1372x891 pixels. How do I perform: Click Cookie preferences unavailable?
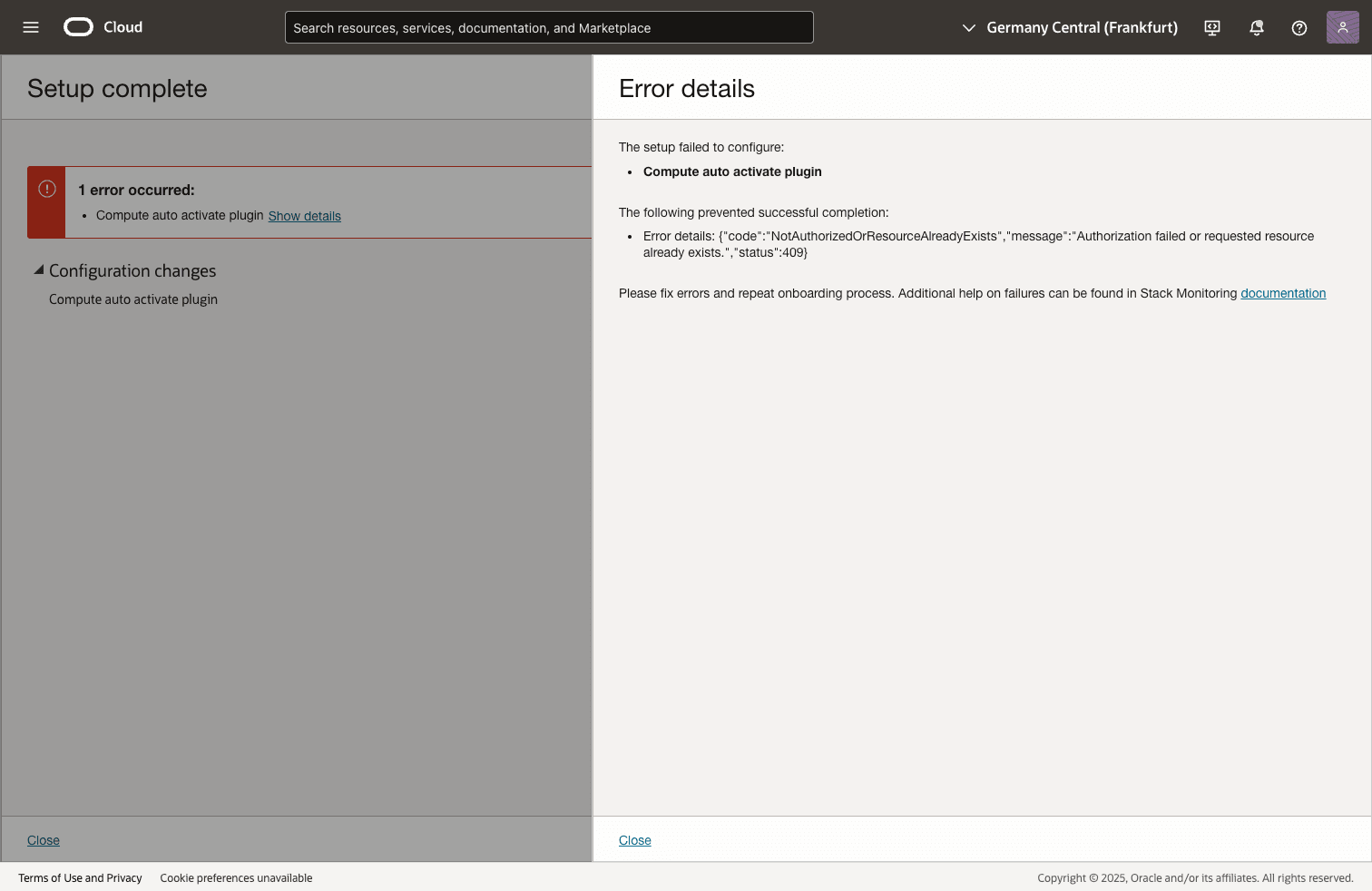236,877
